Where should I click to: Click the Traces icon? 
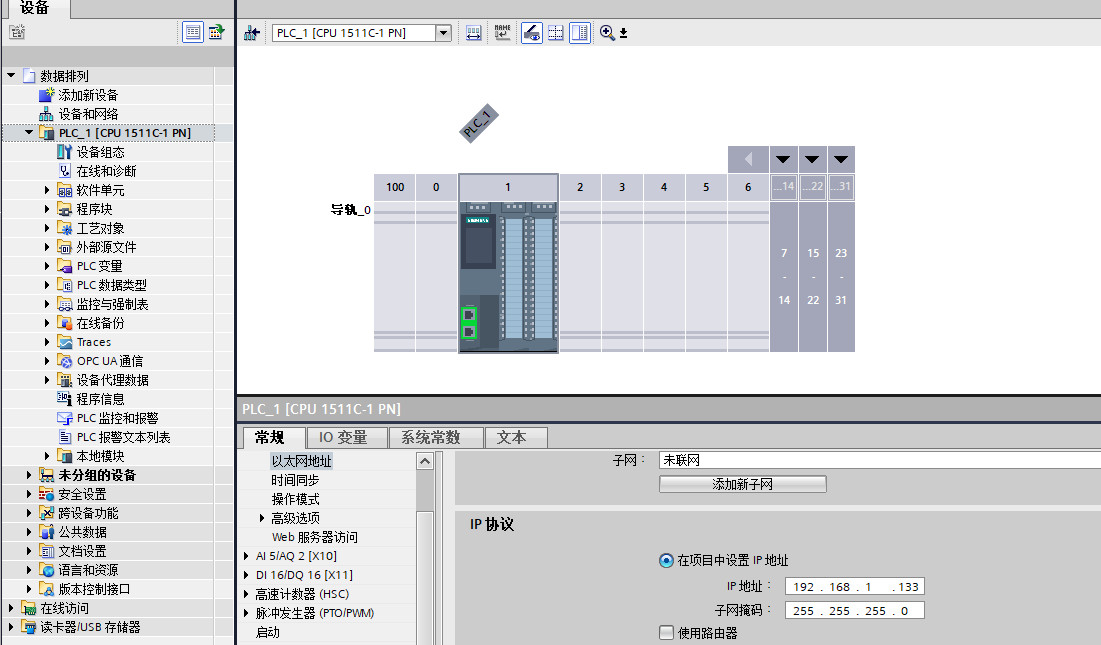point(65,342)
